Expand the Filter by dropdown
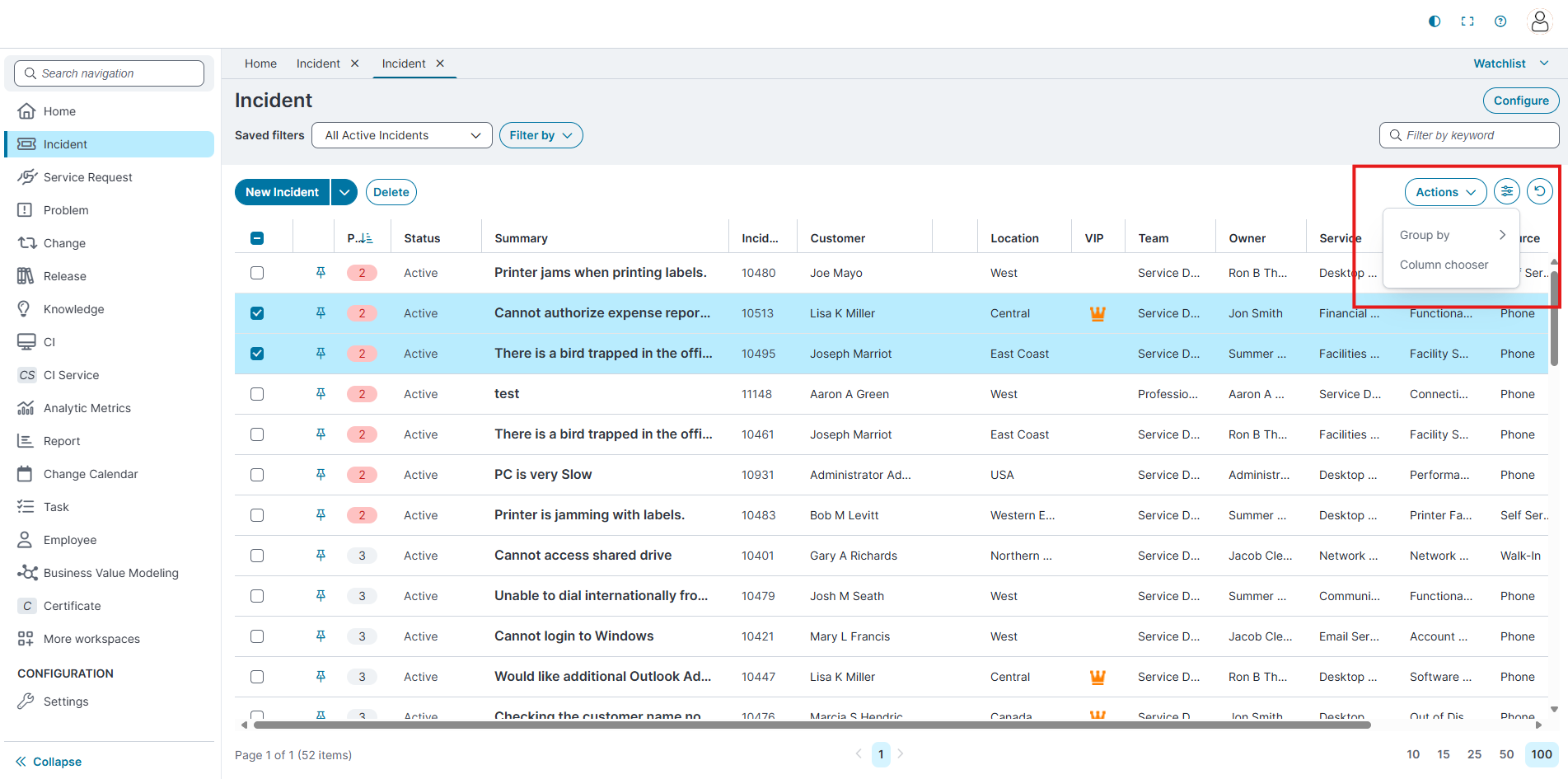The height and width of the screenshot is (779, 1568). (x=541, y=135)
